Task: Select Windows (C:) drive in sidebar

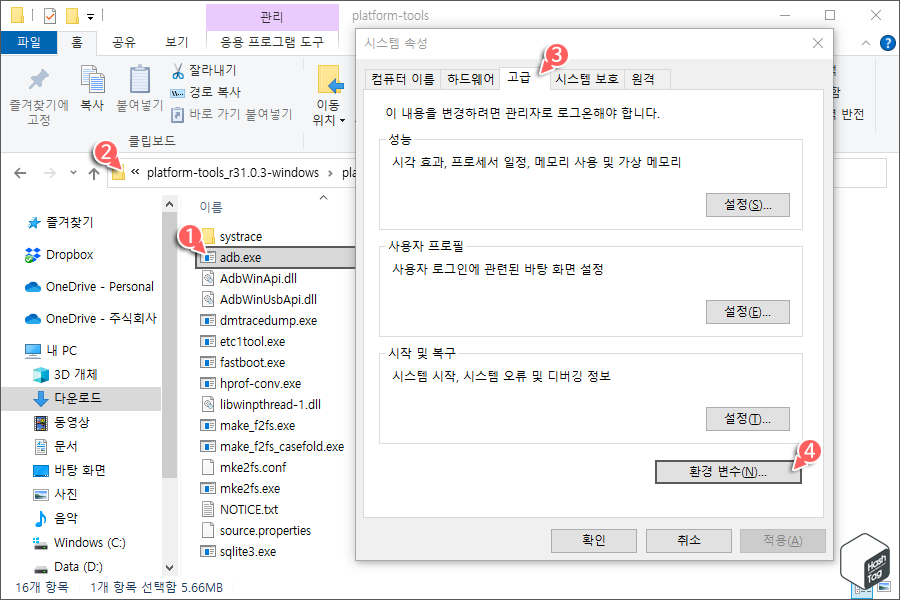Action: [79, 543]
